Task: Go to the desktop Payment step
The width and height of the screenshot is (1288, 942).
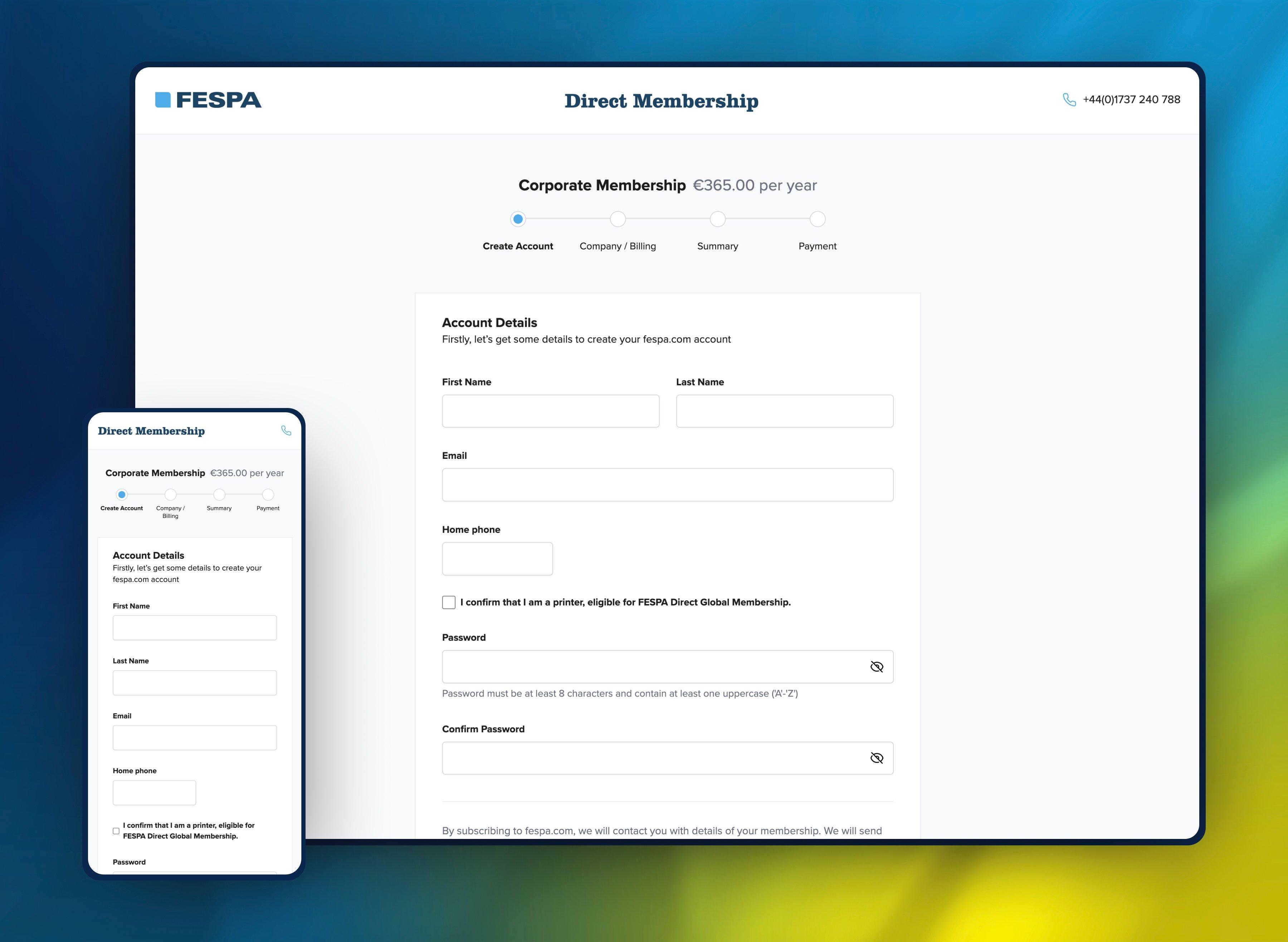Action: 817,219
